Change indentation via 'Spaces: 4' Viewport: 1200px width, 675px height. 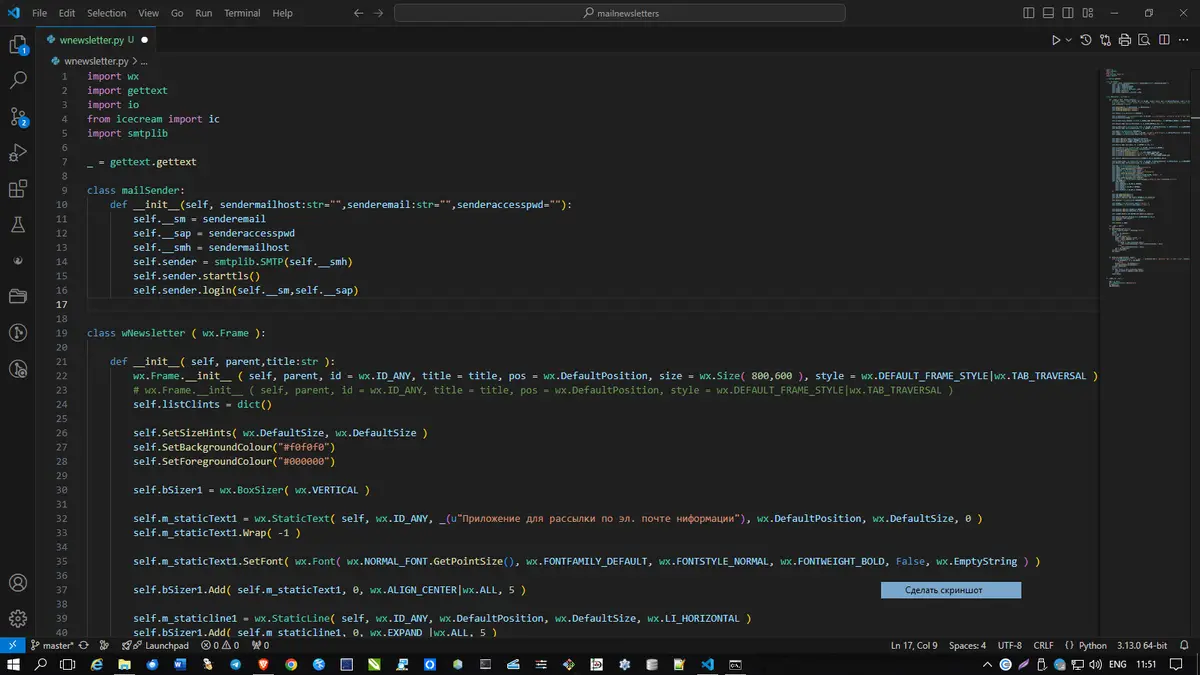coord(967,646)
